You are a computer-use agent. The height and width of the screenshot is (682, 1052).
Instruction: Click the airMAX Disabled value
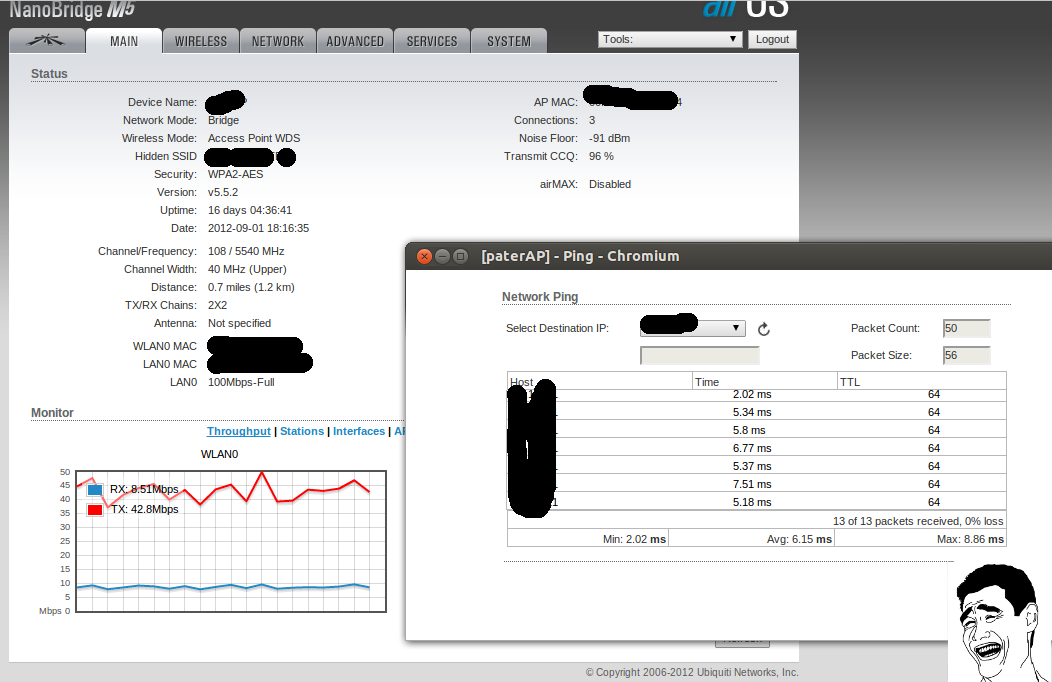610,184
